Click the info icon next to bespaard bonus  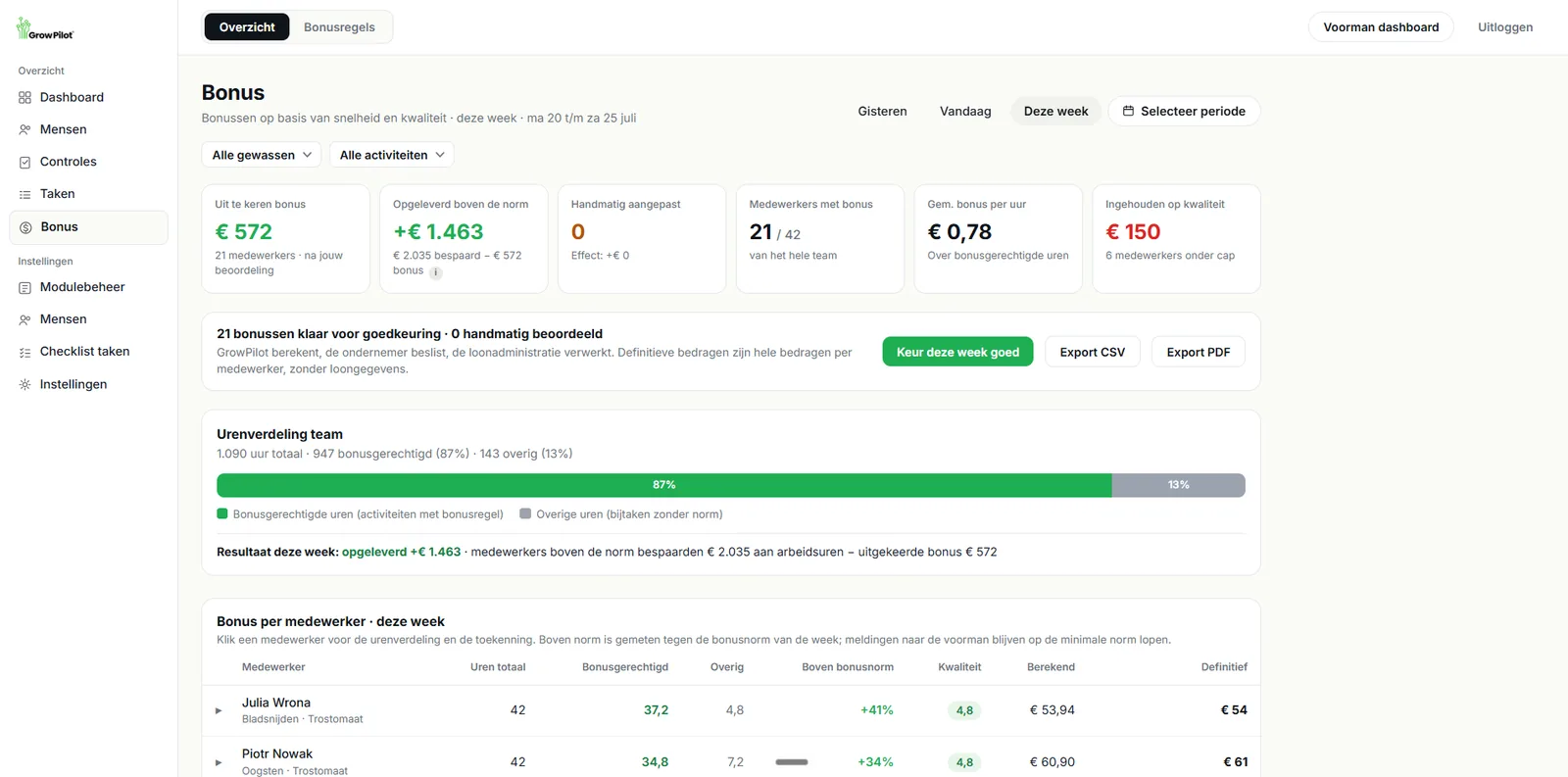(x=436, y=272)
